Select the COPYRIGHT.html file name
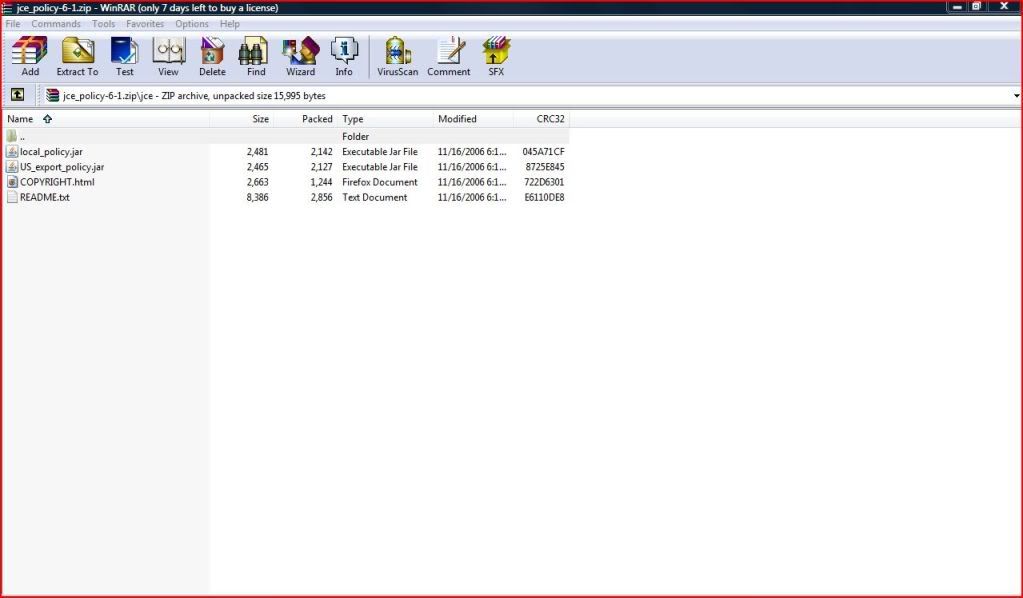Viewport: 1023px width, 598px height. coord(57,182)
